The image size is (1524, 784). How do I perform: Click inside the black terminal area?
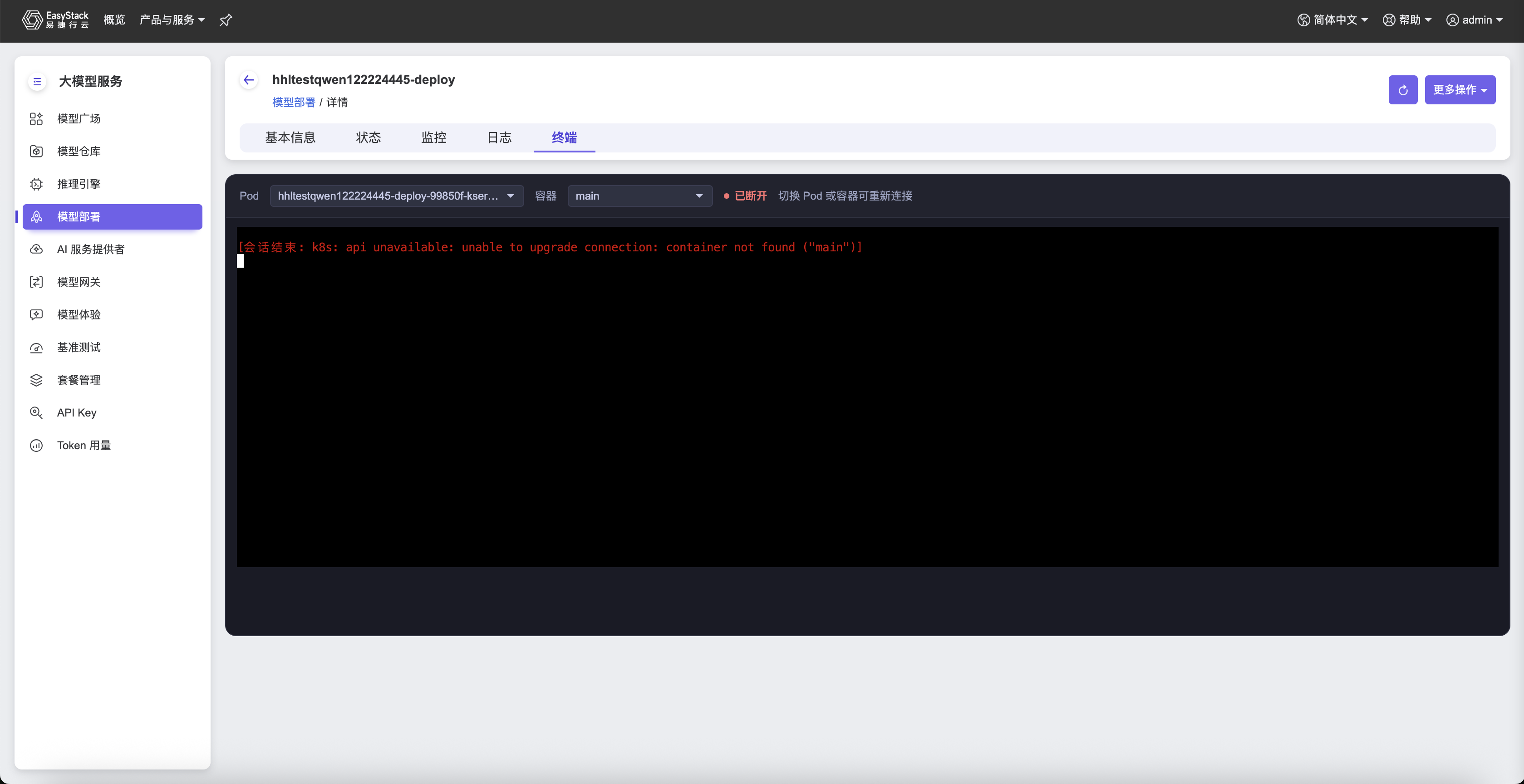click(x=867, y=397)
